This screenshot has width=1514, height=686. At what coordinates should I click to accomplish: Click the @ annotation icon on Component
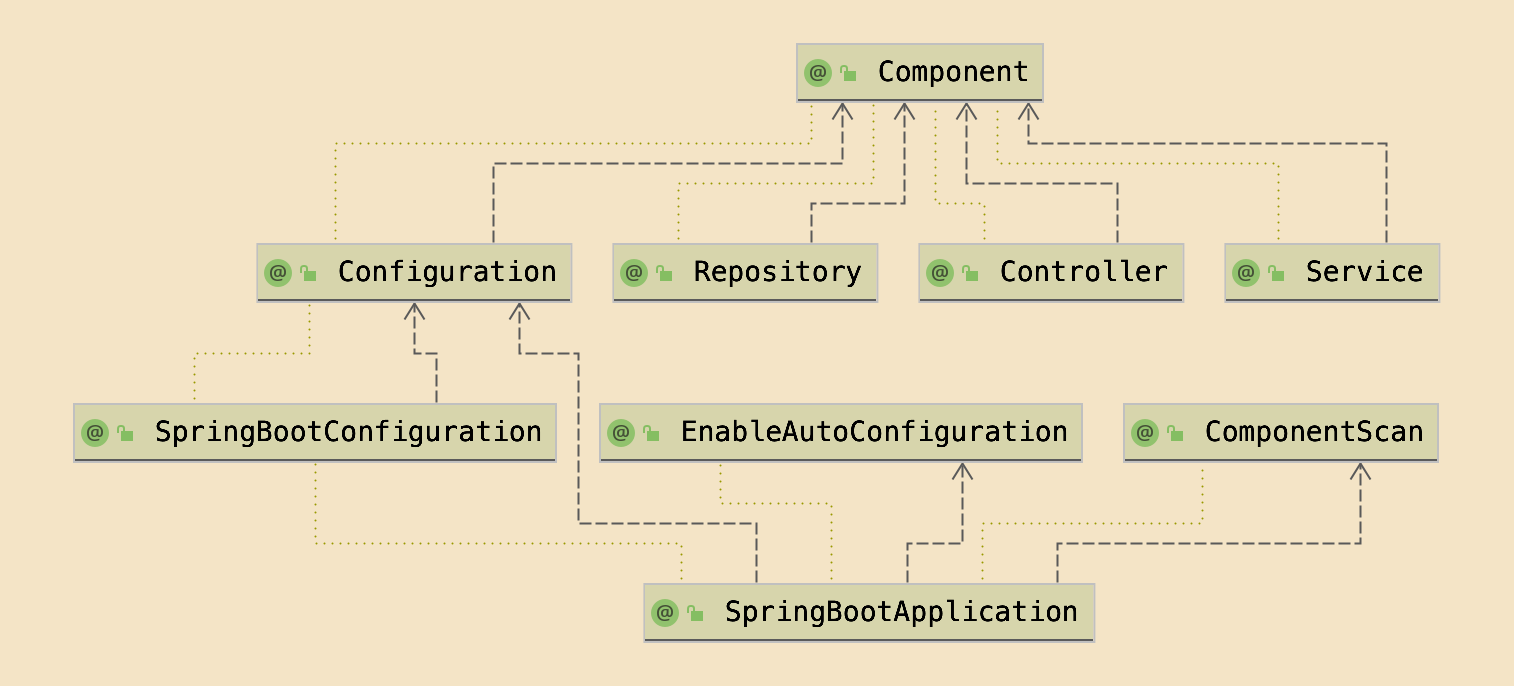tap(818, 73)
